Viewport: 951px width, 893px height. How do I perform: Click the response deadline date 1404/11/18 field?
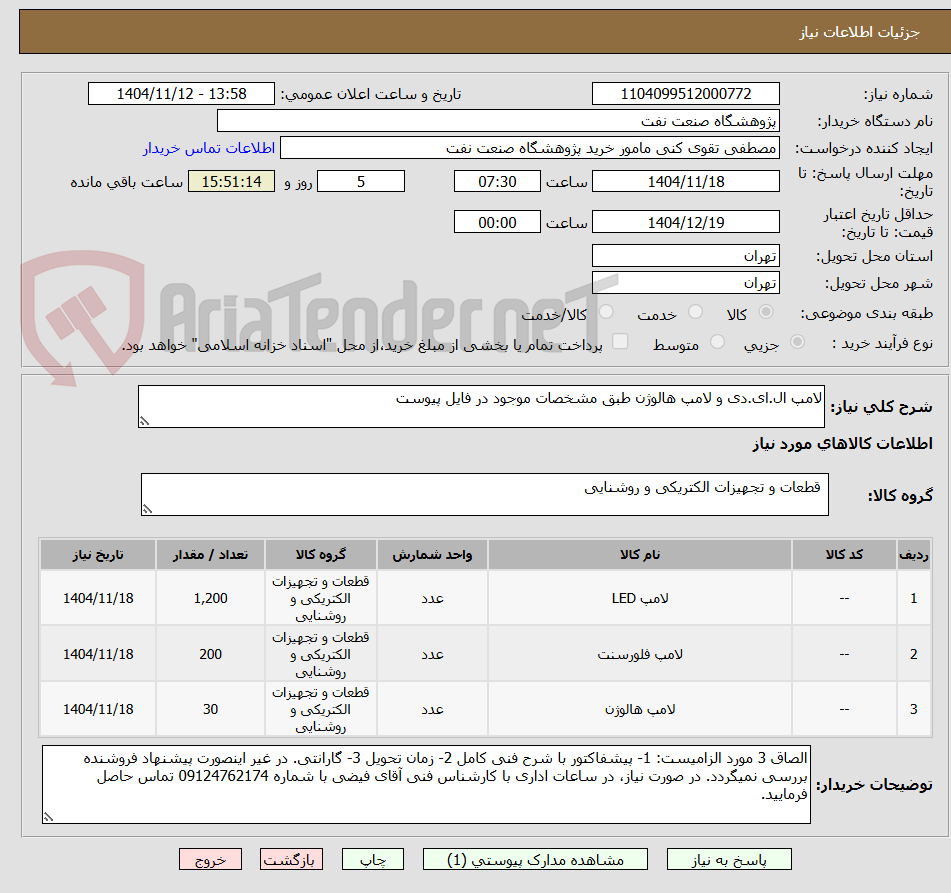[x=686, y=181]
